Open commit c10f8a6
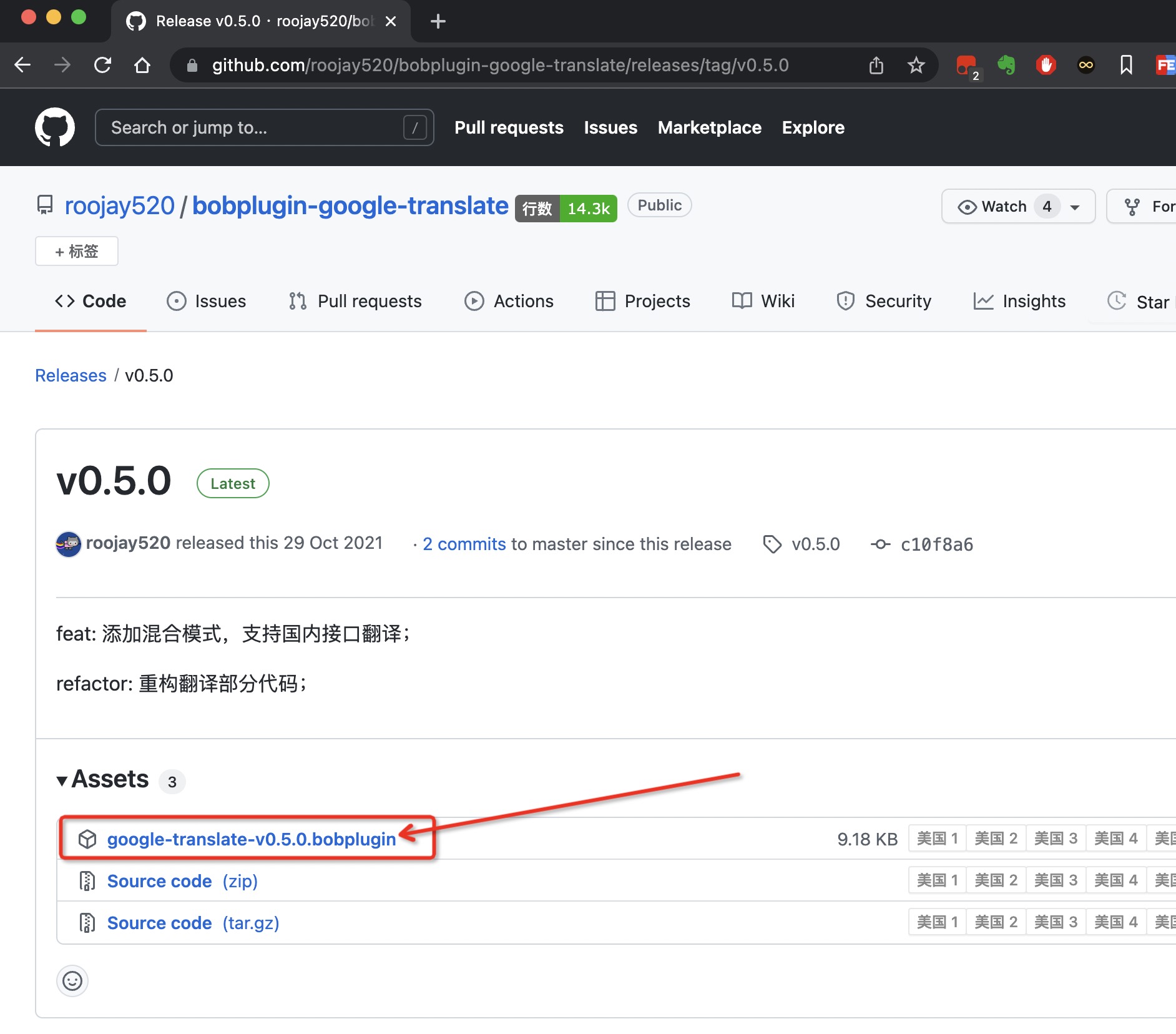Screen dimensions: 1176x1034 pyautogui.click(x=936, y=544)
